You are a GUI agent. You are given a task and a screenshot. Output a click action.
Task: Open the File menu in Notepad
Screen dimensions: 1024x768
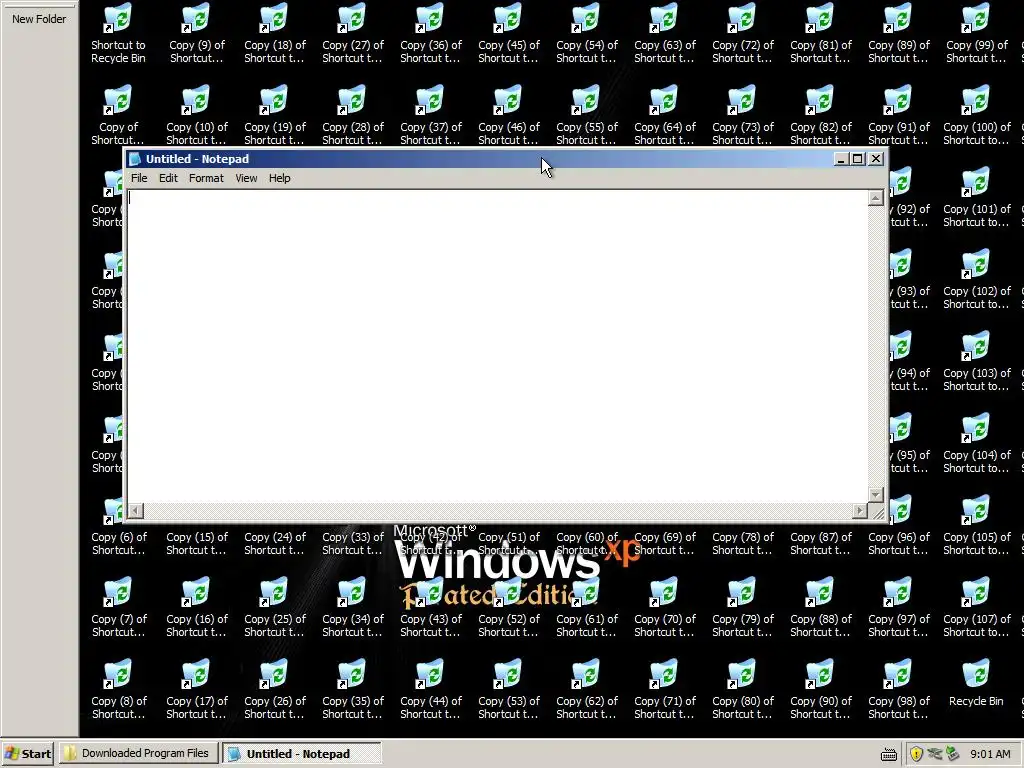tap(139, 178)
